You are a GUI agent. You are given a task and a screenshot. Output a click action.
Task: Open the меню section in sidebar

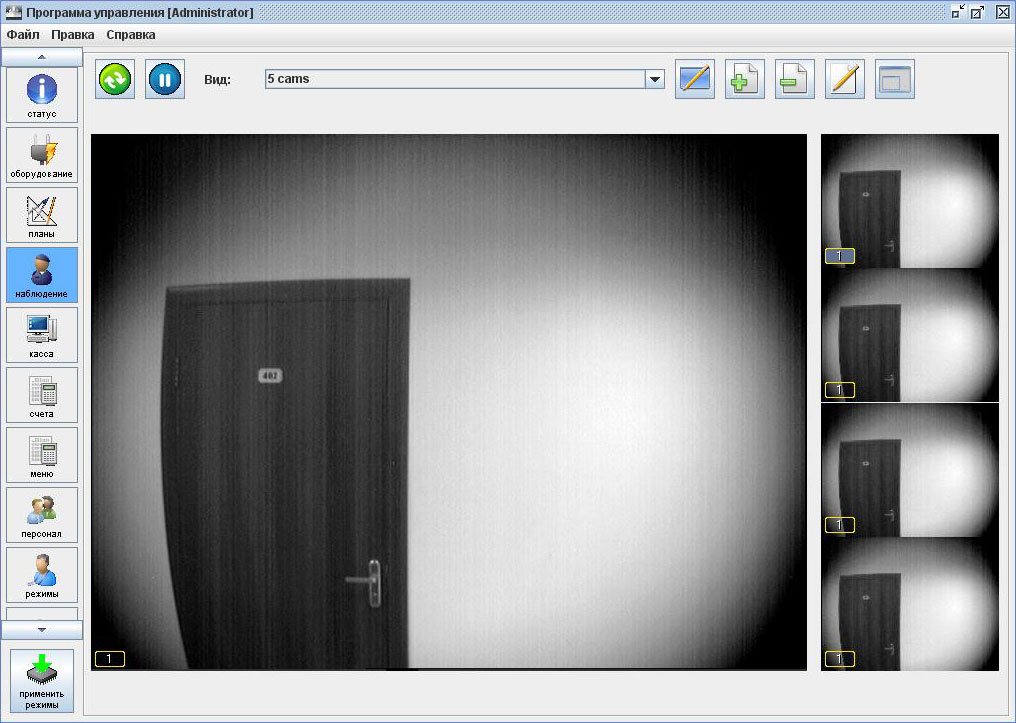41,455
